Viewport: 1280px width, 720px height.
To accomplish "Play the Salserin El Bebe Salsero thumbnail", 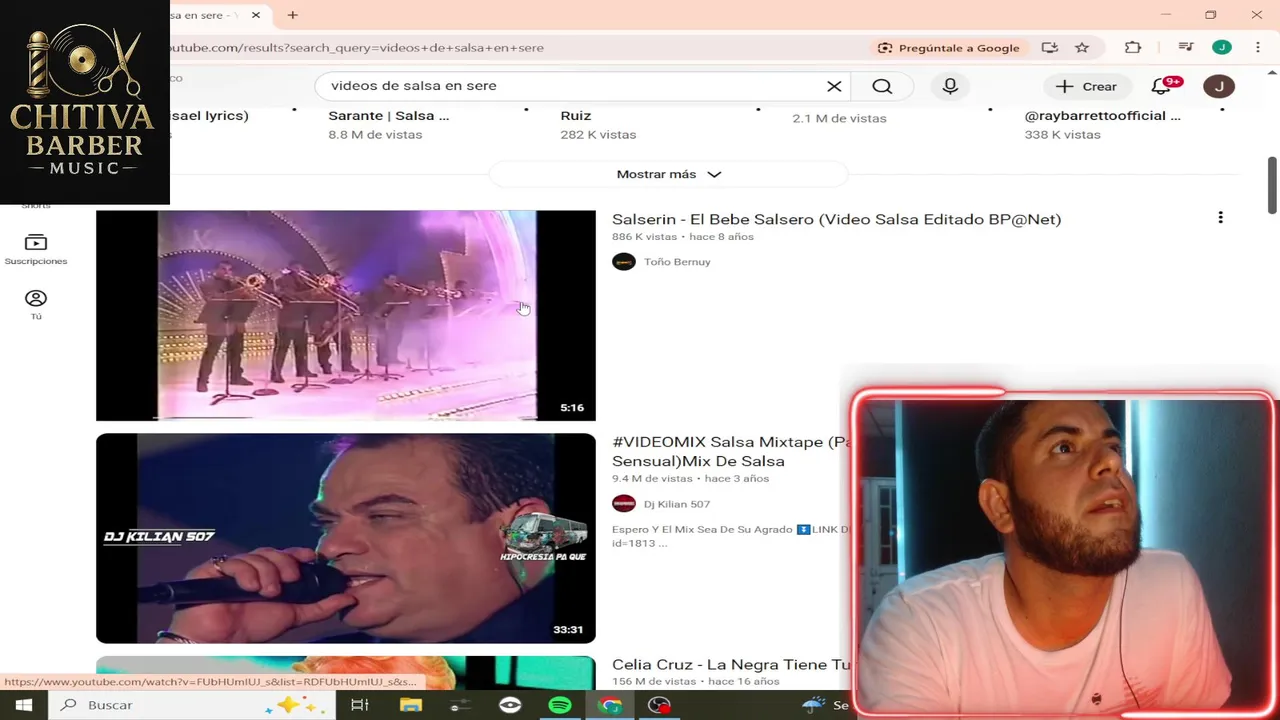I will 346,315.
